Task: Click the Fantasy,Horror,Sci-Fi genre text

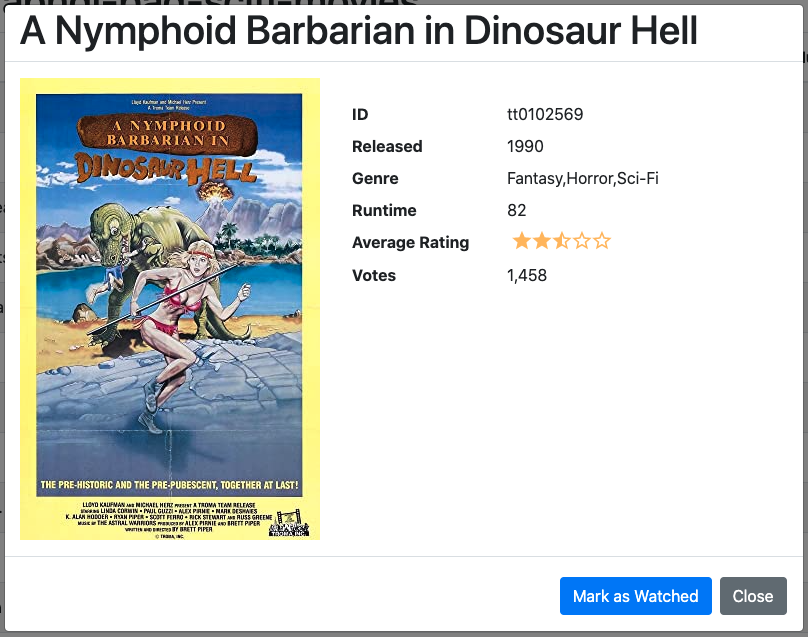Action: [582, 178]
